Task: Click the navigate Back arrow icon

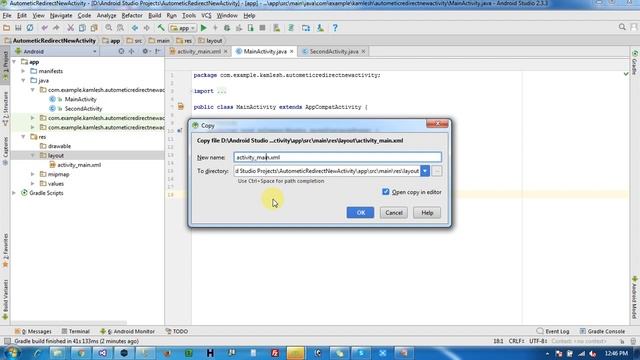Action: tap(135, 28)
